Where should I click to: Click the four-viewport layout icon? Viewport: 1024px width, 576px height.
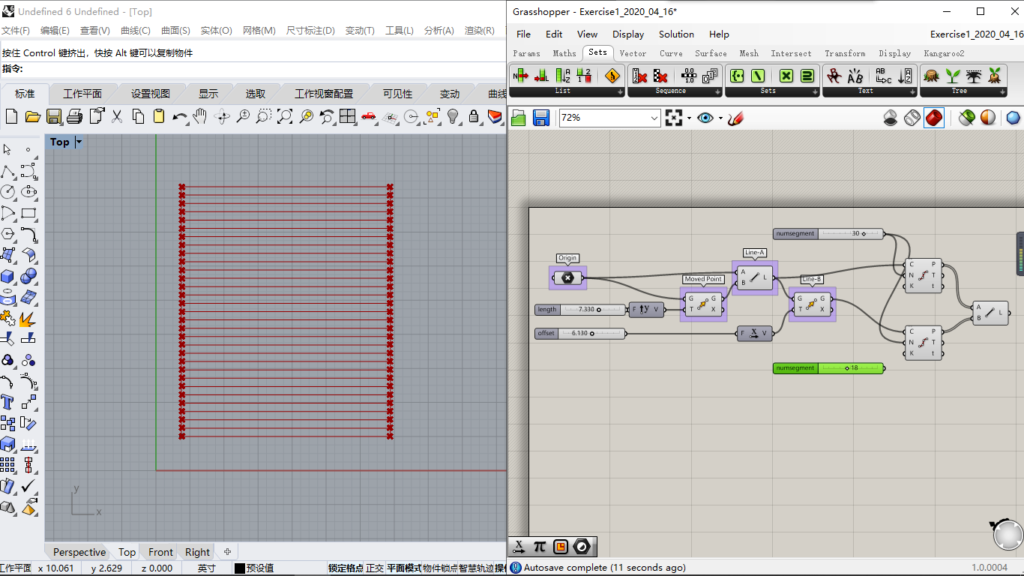pyautogui.click(x=347, y=117)
